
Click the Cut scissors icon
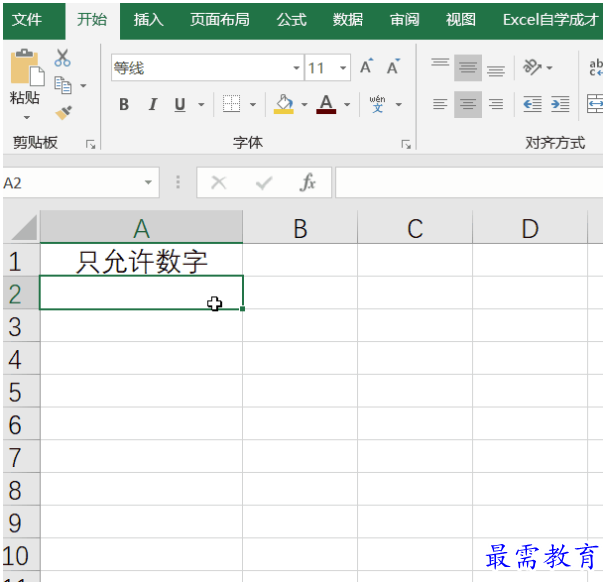[62, 58]
